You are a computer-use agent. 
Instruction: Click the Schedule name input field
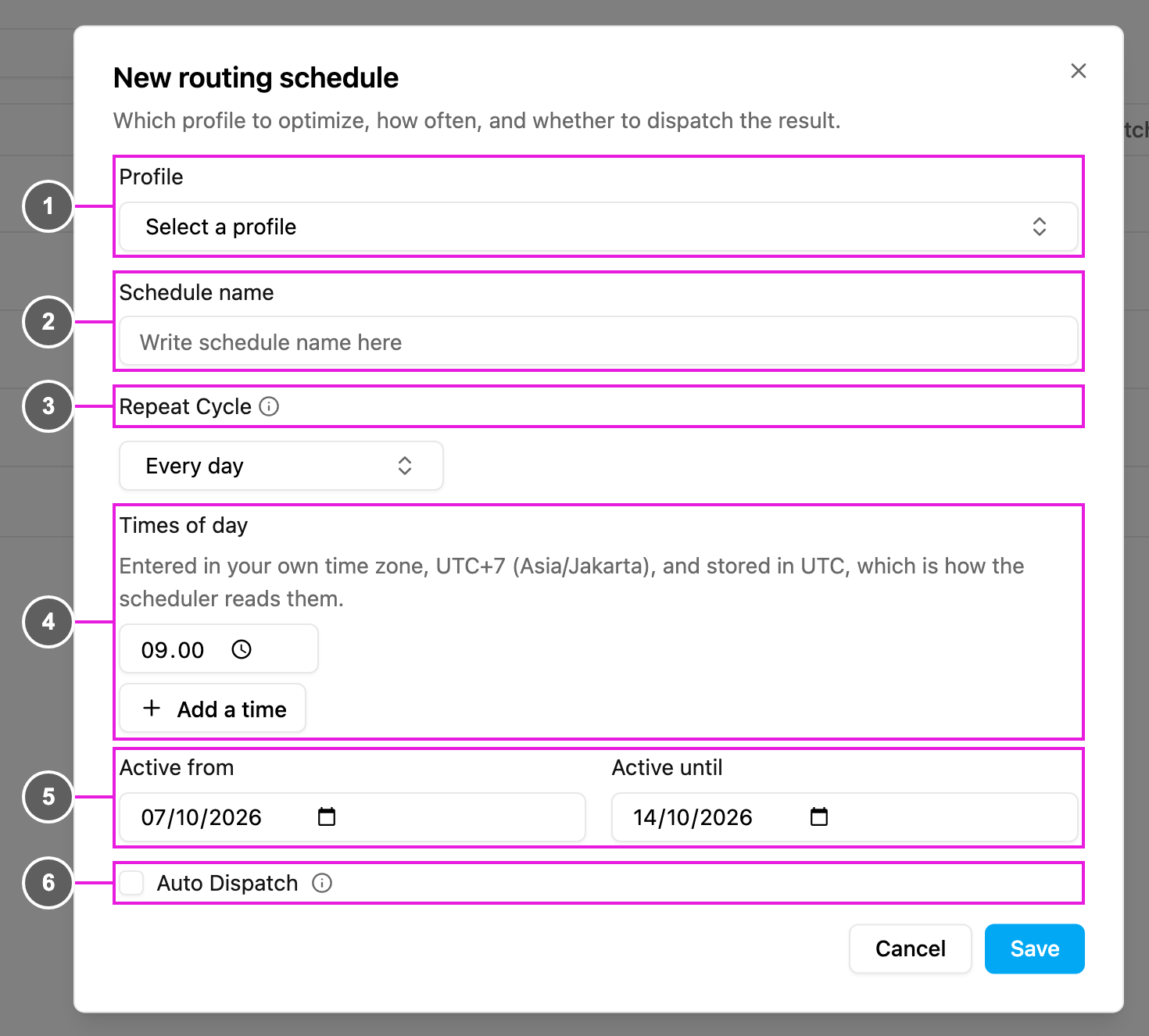599,341
